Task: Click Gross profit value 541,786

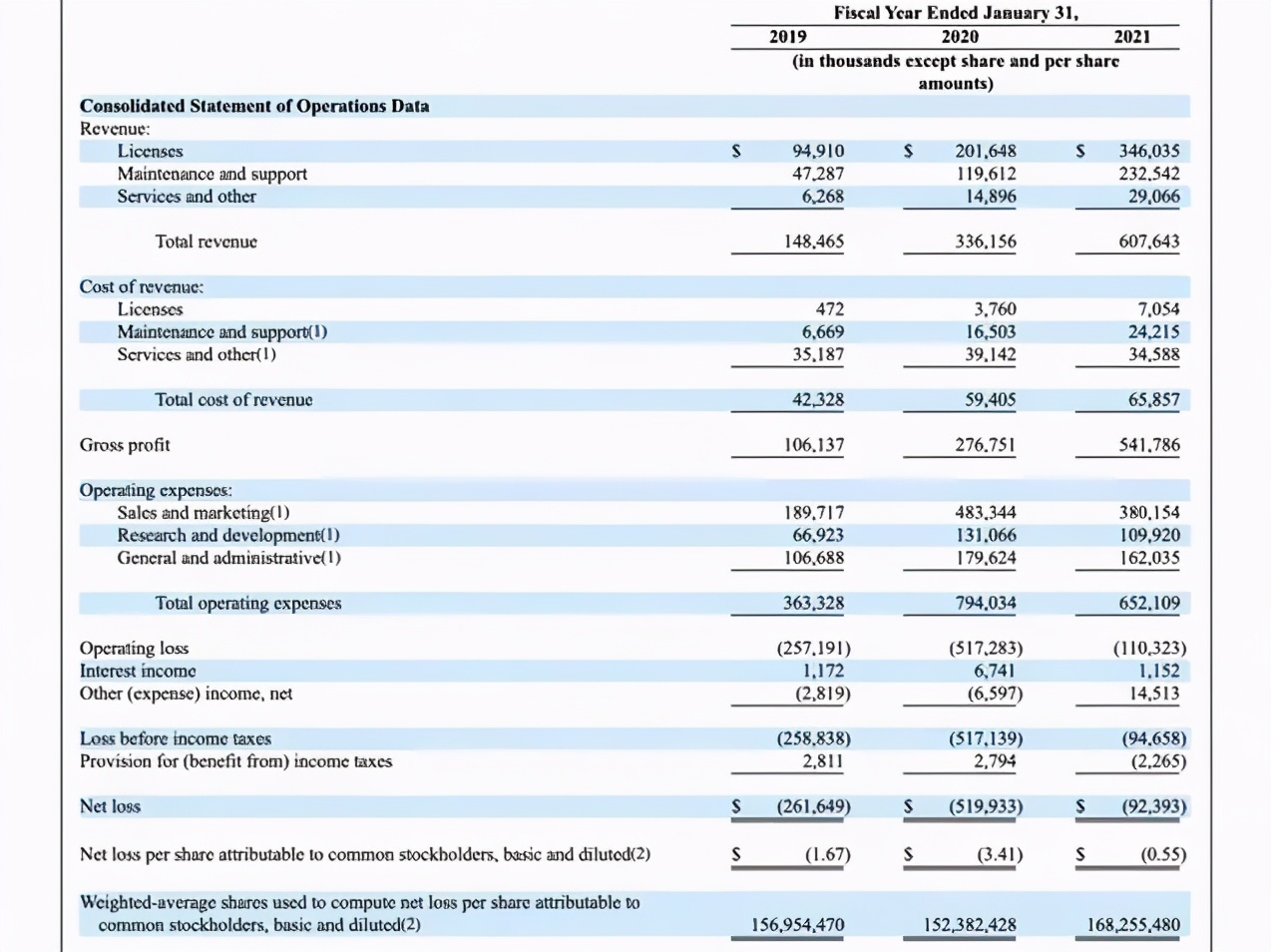Action: coord(1149,445)
